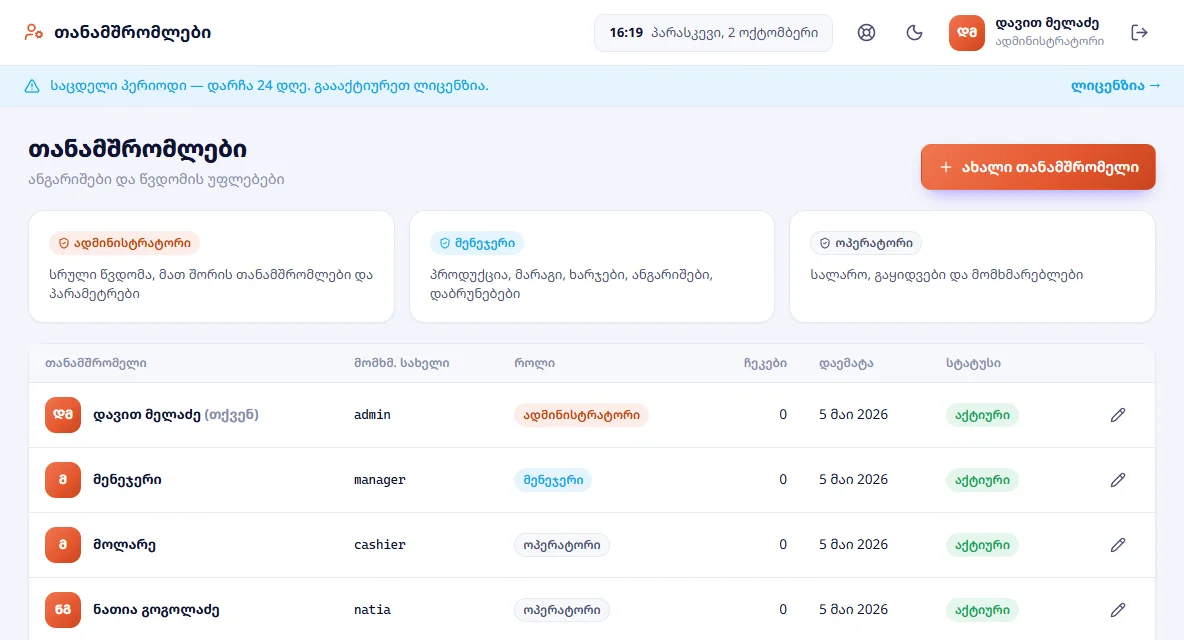
Task: Click the logout arrow icon
Action: [x=1139, y=32]
